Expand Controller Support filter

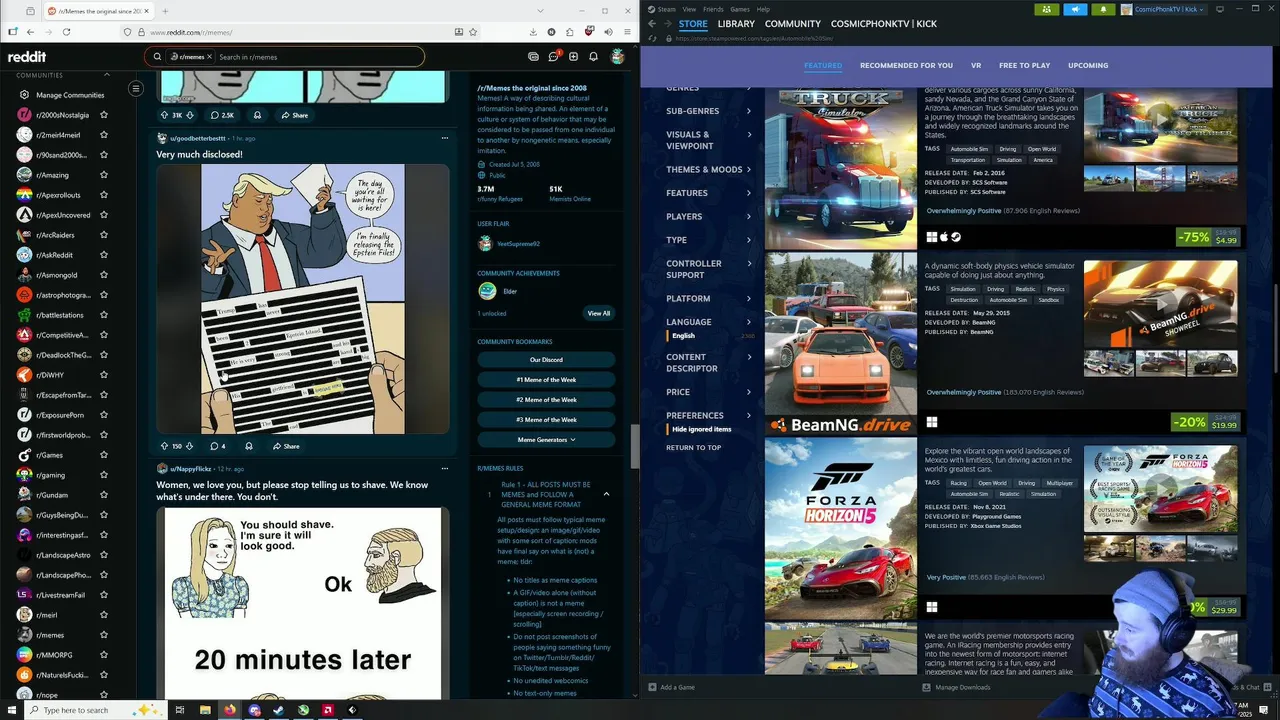click(x=708, y=269)
